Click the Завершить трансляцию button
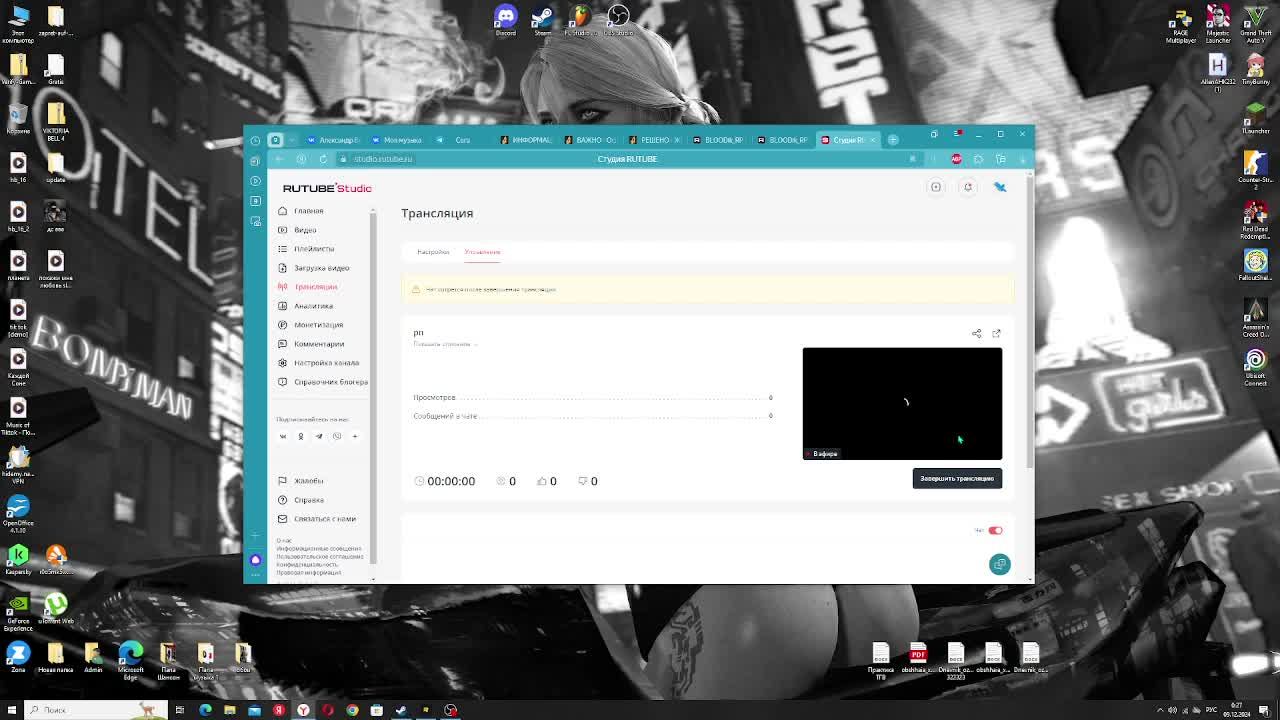This screenshot has width=1280, height=720. (x=957, y=479)
